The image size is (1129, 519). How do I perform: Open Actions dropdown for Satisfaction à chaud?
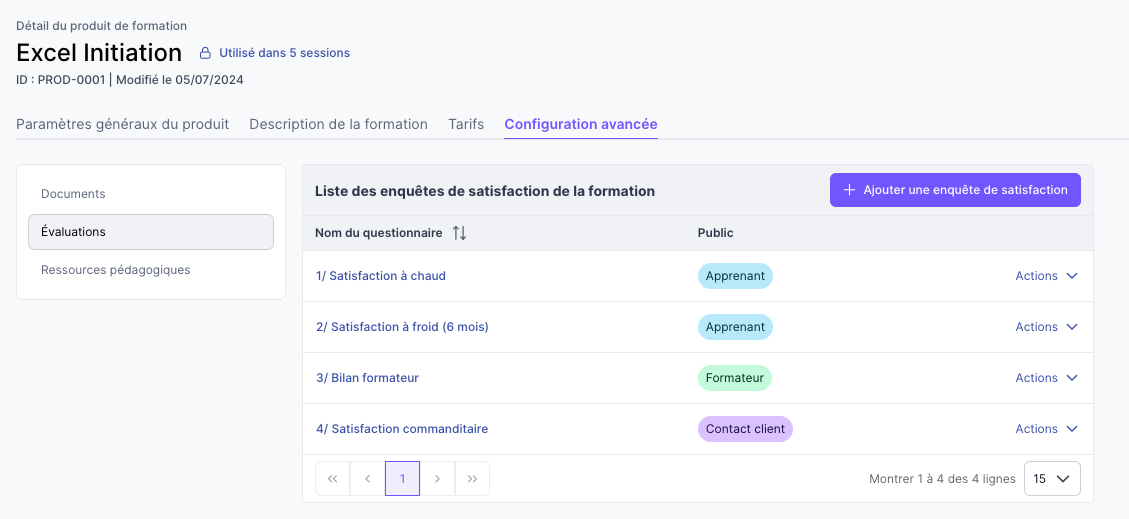(1046, 276)
